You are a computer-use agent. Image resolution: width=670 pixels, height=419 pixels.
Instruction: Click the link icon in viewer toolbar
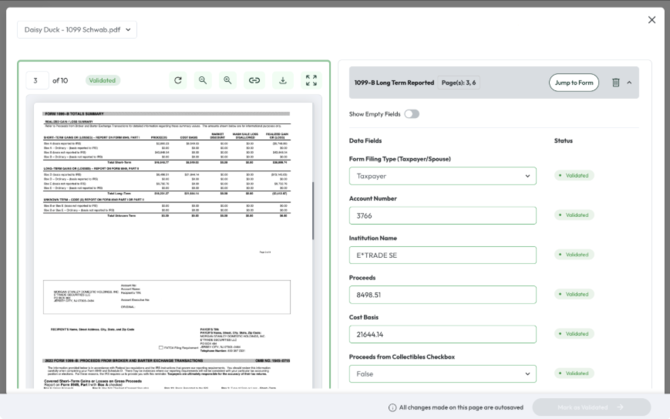(x=254, y=80)
